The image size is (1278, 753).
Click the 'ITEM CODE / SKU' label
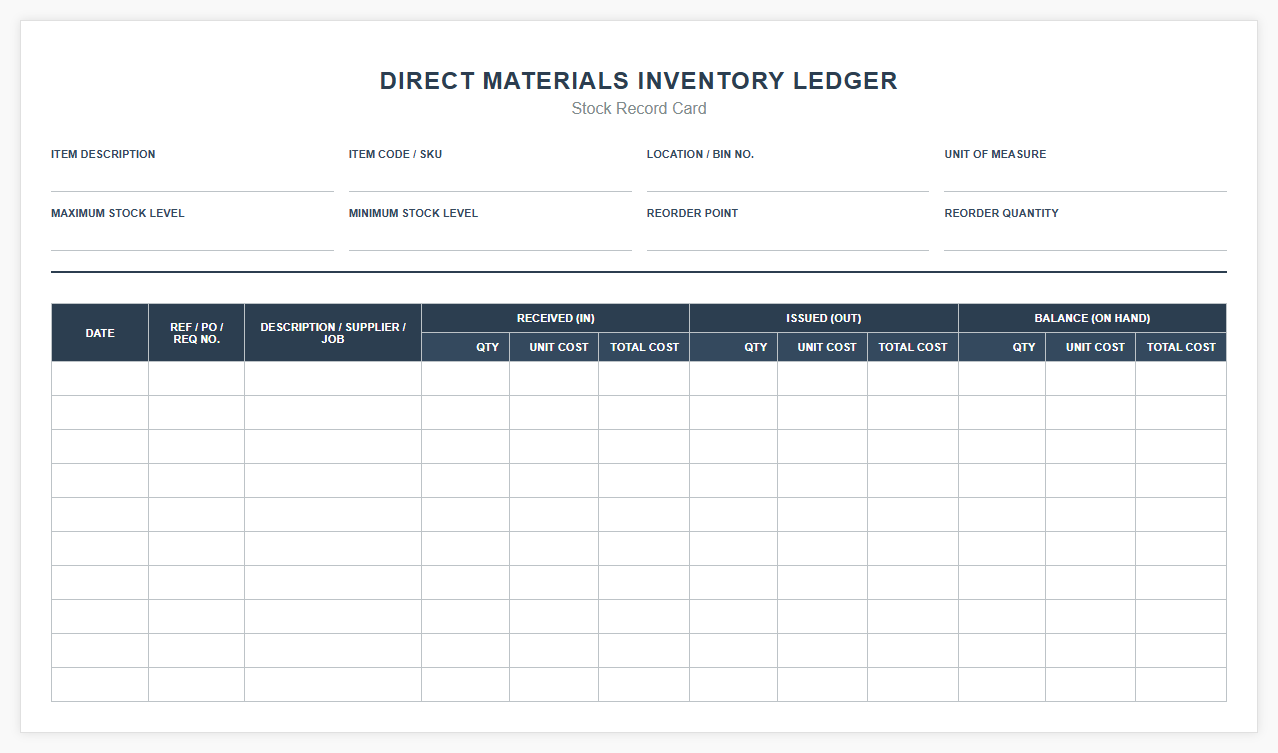pyautogui.click(x=395, y=154)
